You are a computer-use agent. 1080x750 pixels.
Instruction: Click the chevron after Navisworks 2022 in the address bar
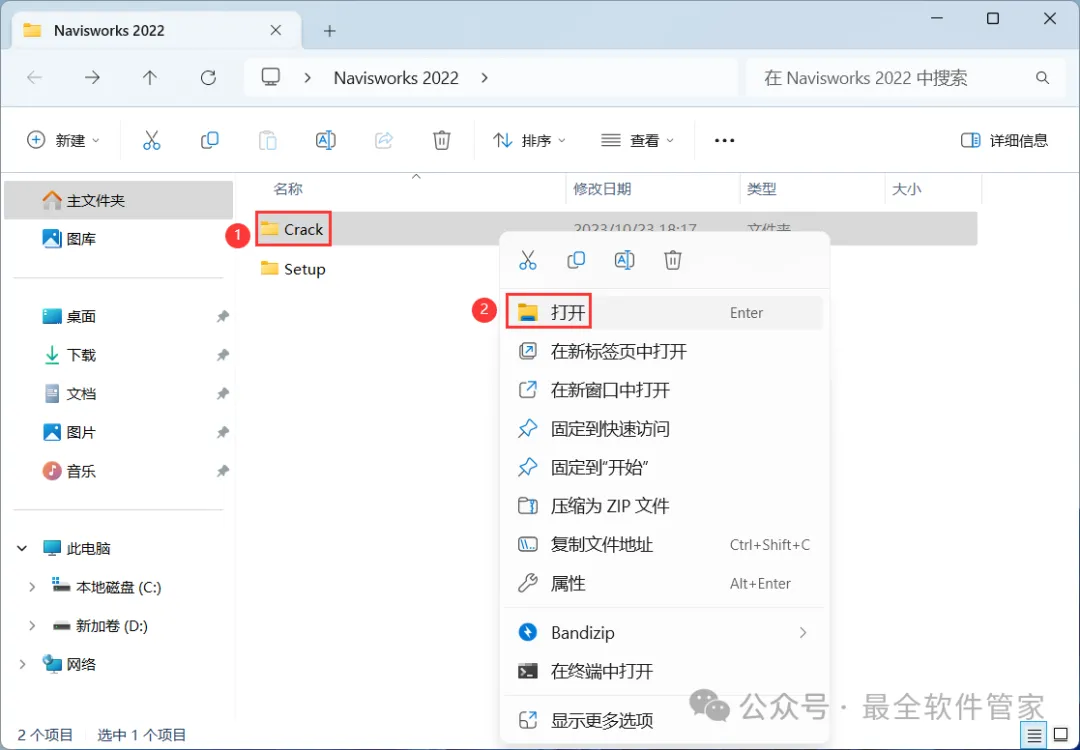coord(485,78)
